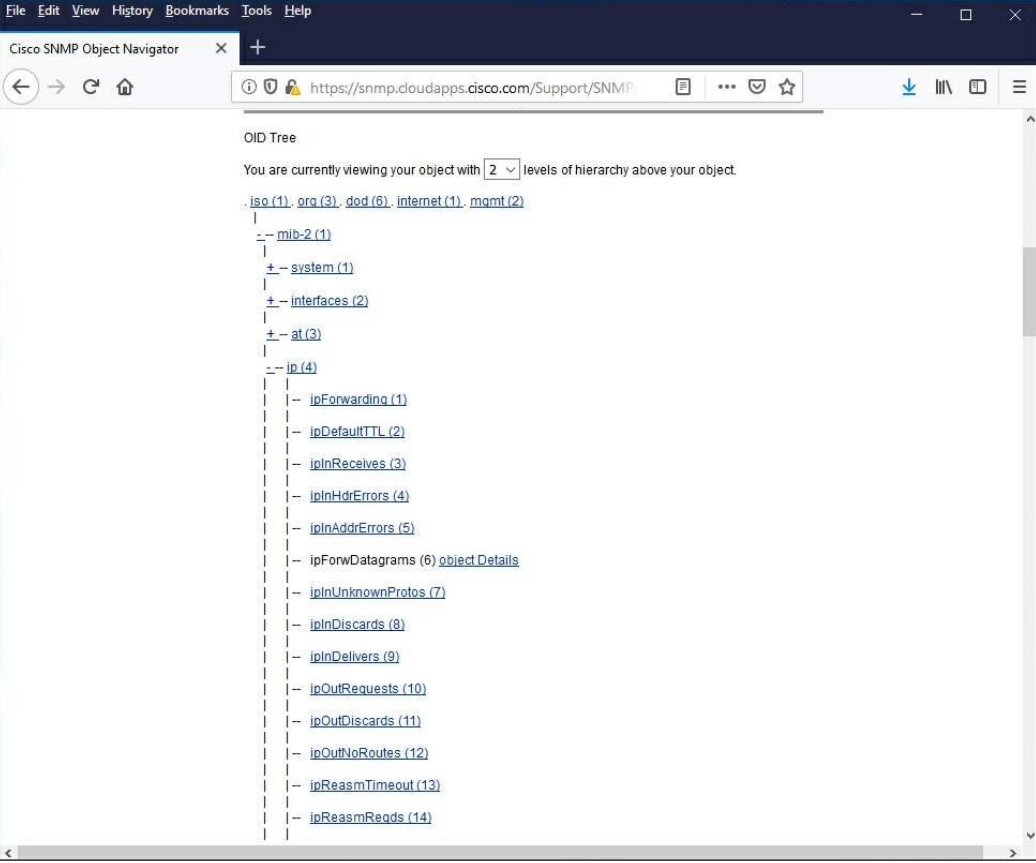Select ipForwarding (1) in the tree
The height and width of the screenshot is (863, 1036).
coord(358,399)
